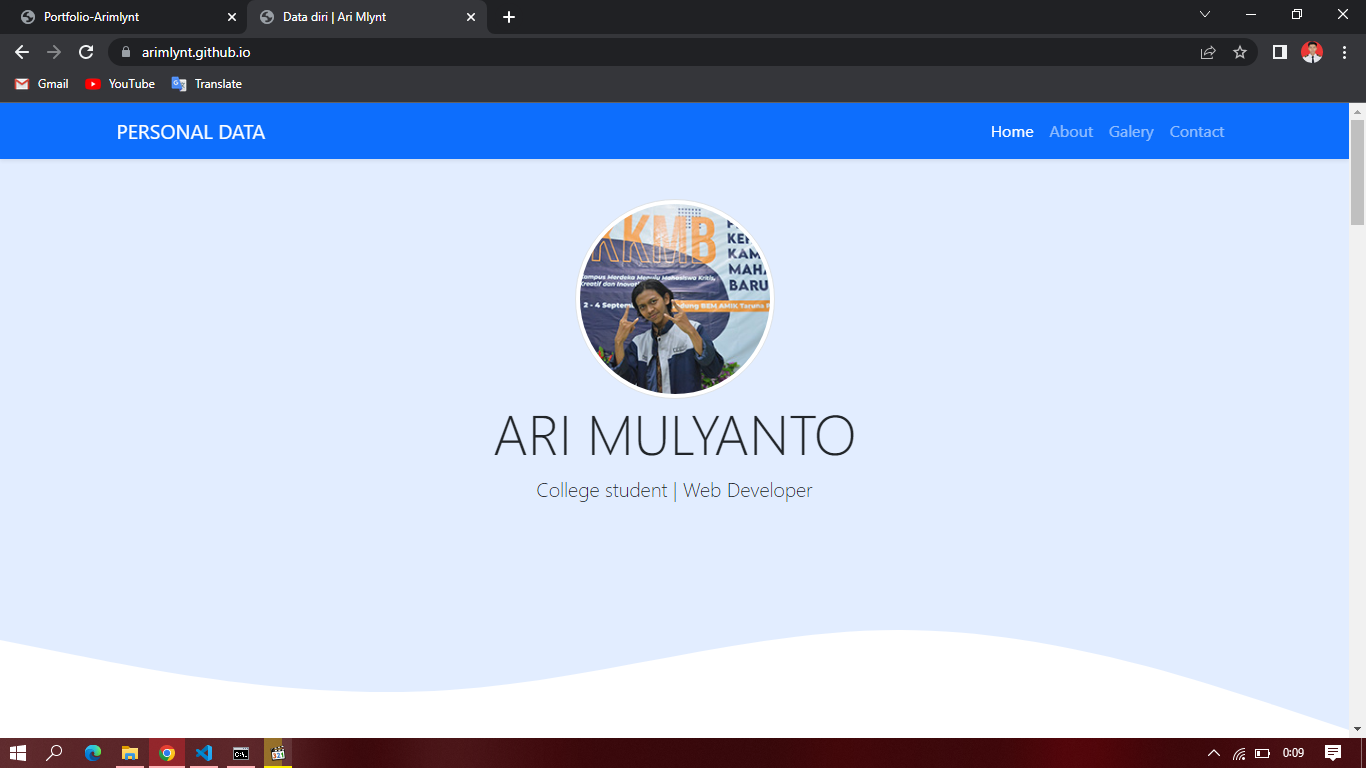
Task: Open the browser side panel icon
Action: (1279, 52)
